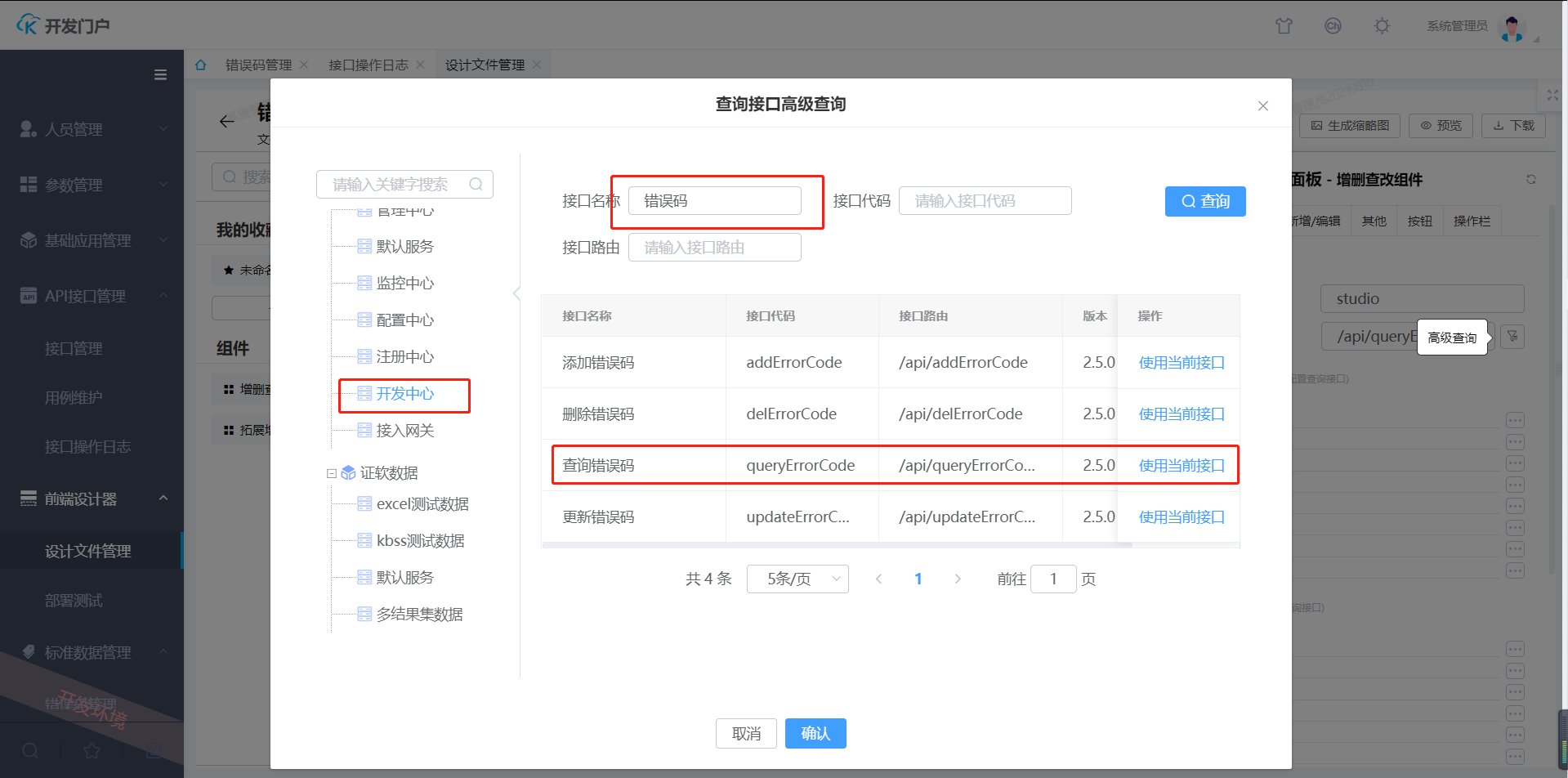Use current interface for 更新错误码
1568x778 pixels.
coord(1182,517)
